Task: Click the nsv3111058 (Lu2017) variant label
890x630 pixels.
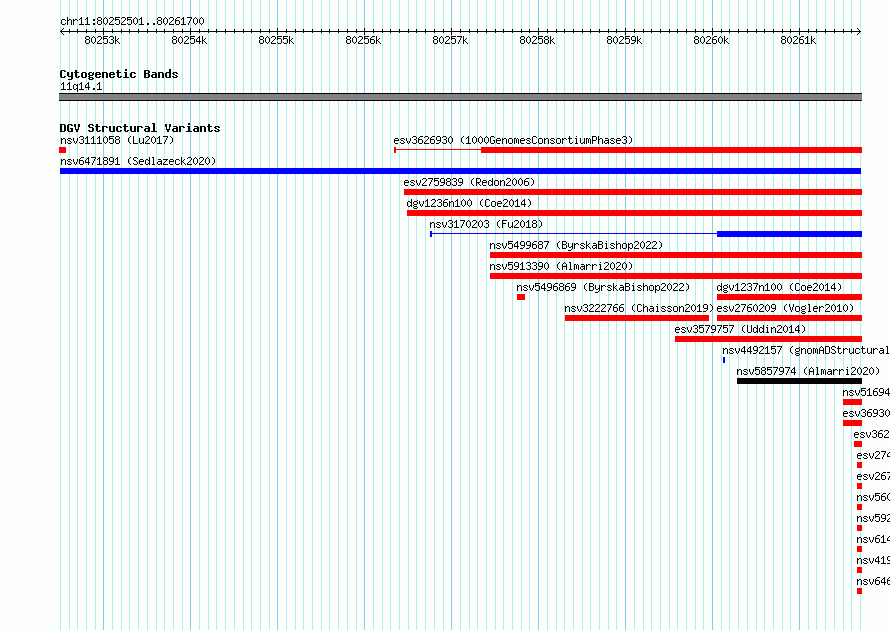Action: pos(117,140)
